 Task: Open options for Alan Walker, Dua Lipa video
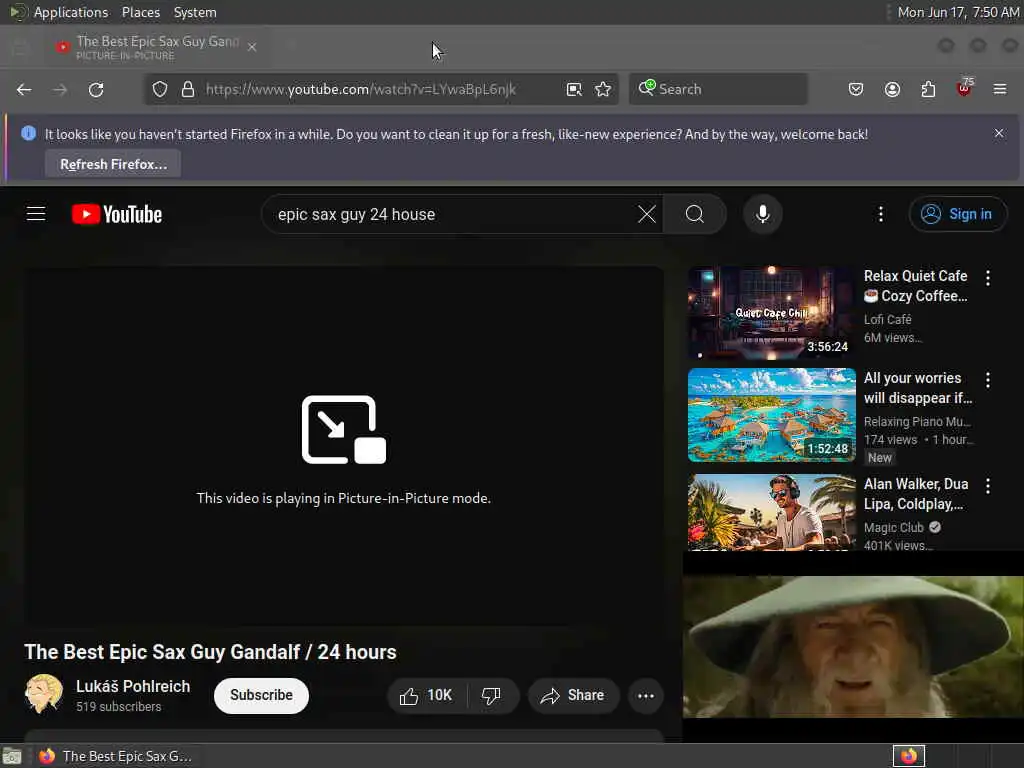[x=987, y=486]
